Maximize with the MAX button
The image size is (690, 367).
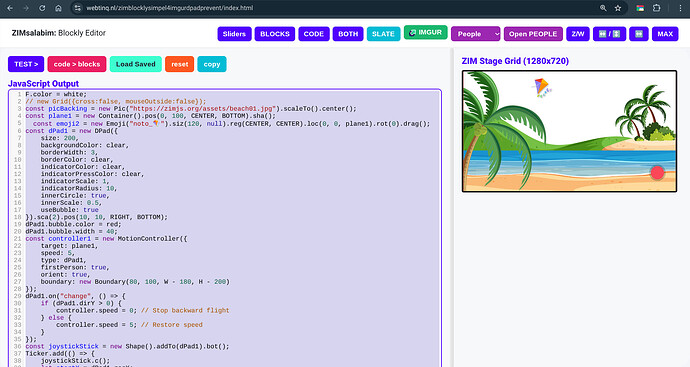click(x=665, y=34)
